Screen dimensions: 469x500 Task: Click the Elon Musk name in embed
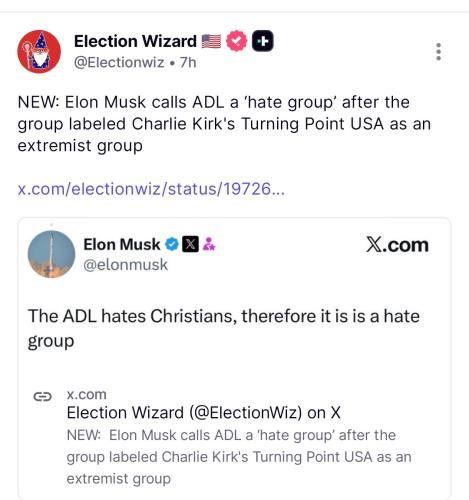[x=122, y=244]
